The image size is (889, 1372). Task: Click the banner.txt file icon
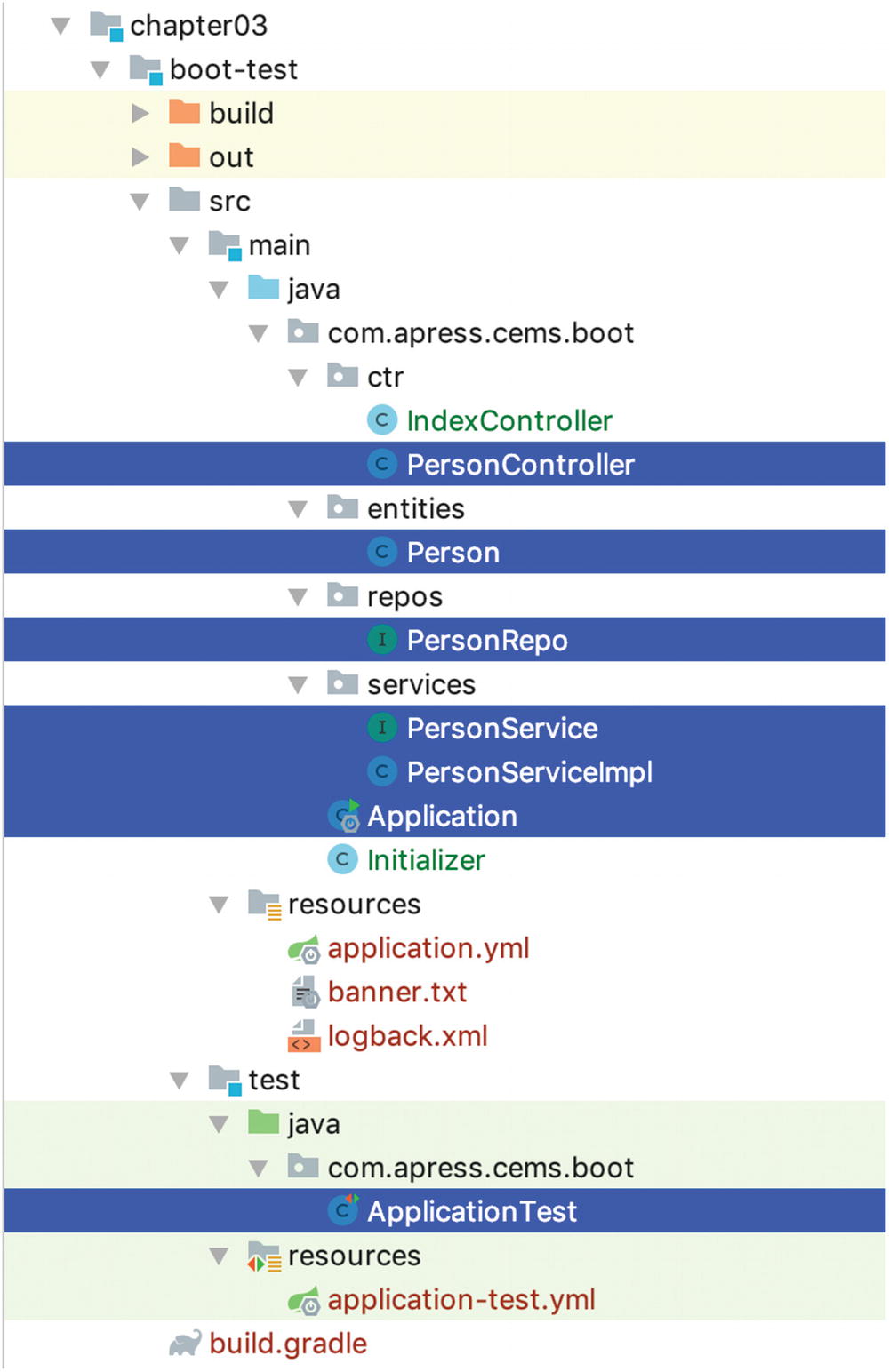click(305, 992)
